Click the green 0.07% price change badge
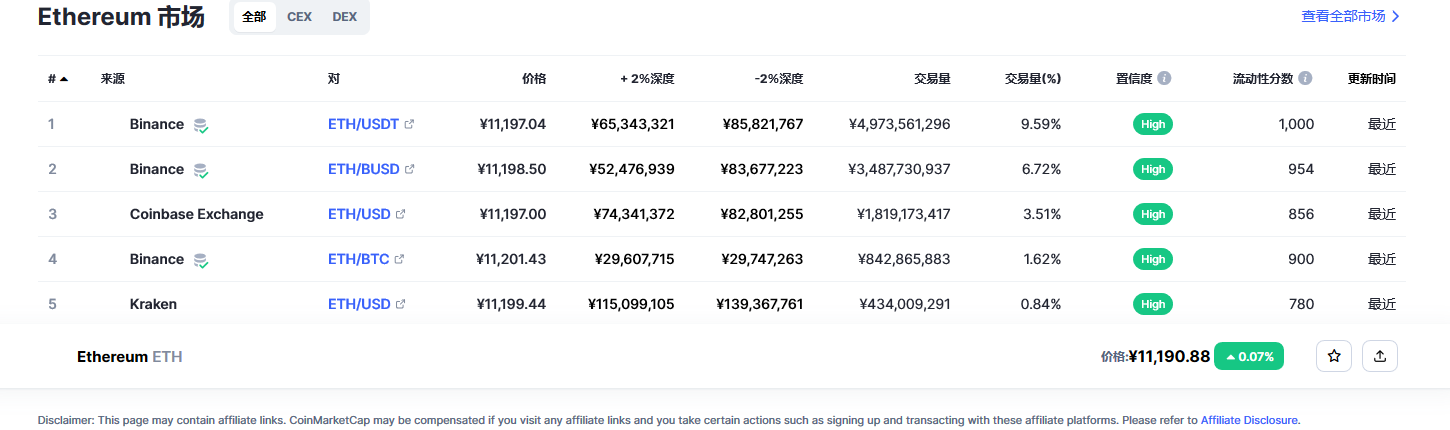The height and width of the screenshot is (430, 1450). [1249, 356]
